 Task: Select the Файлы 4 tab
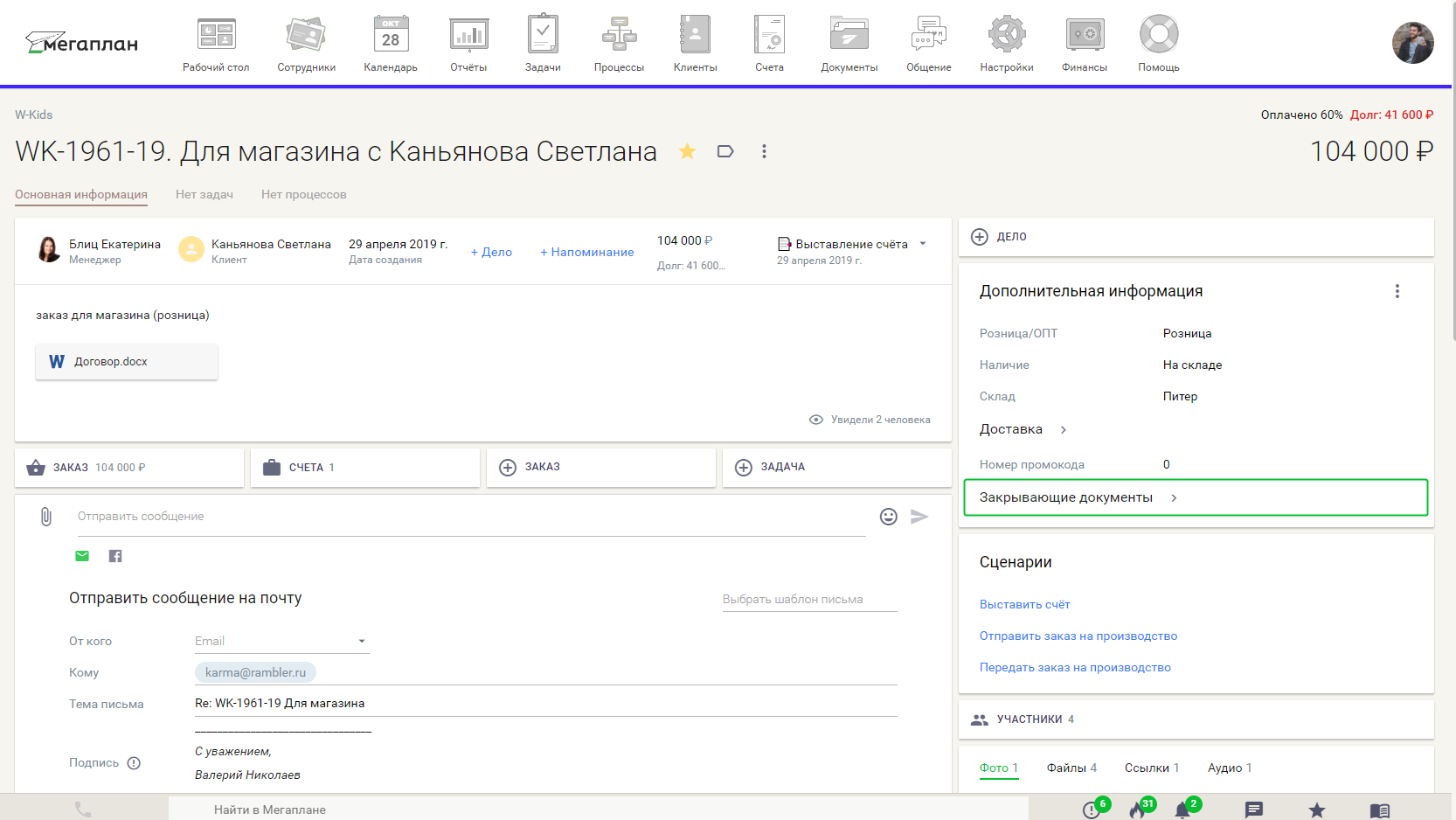(x=1071, y=768)
